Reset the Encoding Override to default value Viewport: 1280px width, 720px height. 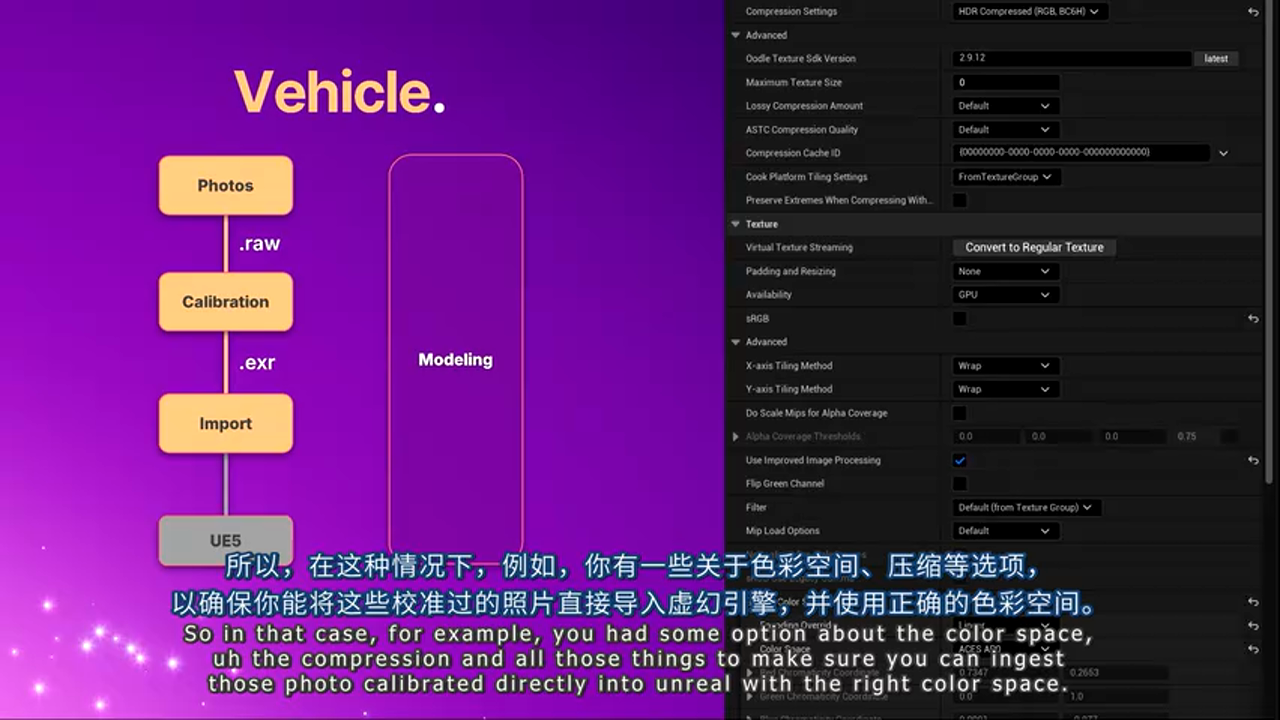1256,626
